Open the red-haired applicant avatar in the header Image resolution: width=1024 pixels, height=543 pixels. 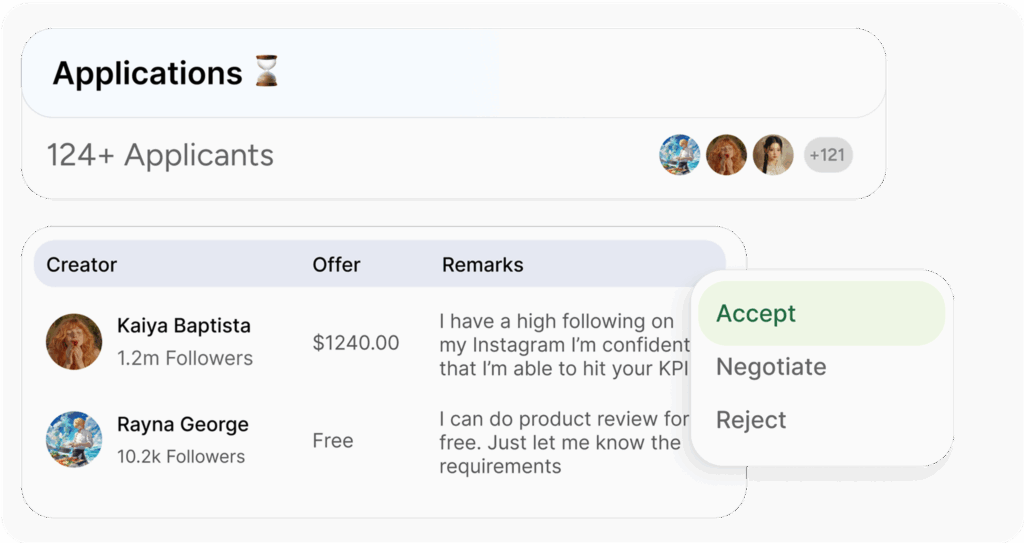726,155
